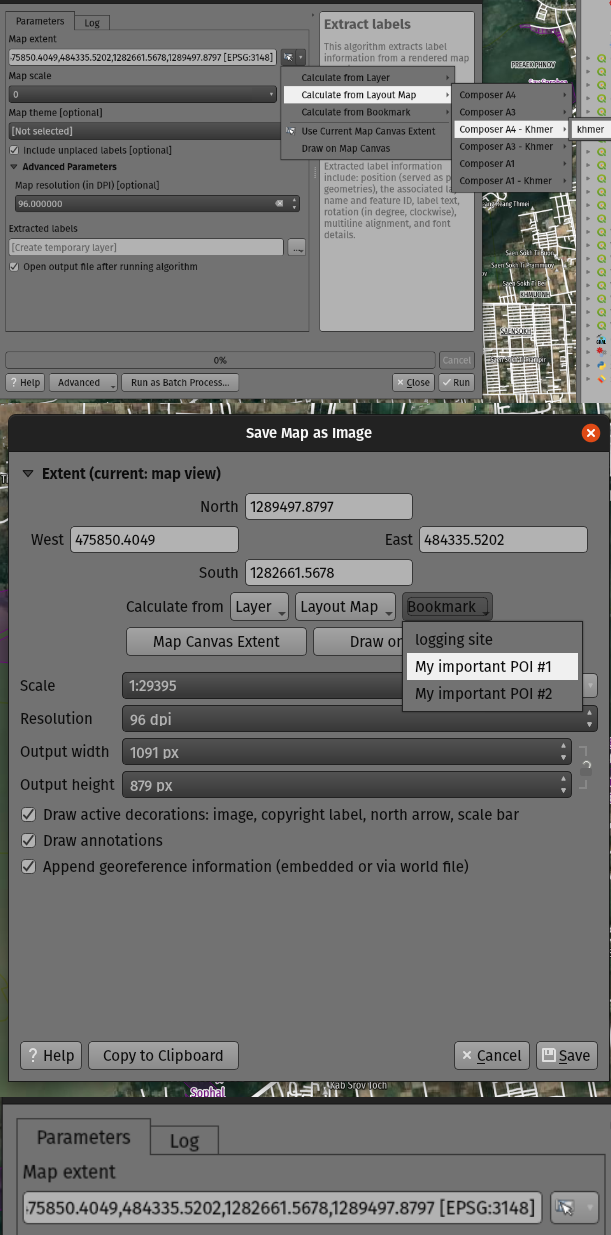Uncheck Draw annotations option
Viewport: 611px width, 1235px height.
pos(28,841)
